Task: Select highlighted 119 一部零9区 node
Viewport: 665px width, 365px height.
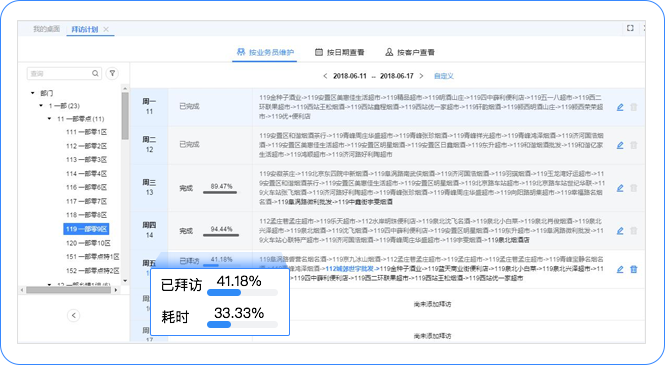Action: pos(86,229)
